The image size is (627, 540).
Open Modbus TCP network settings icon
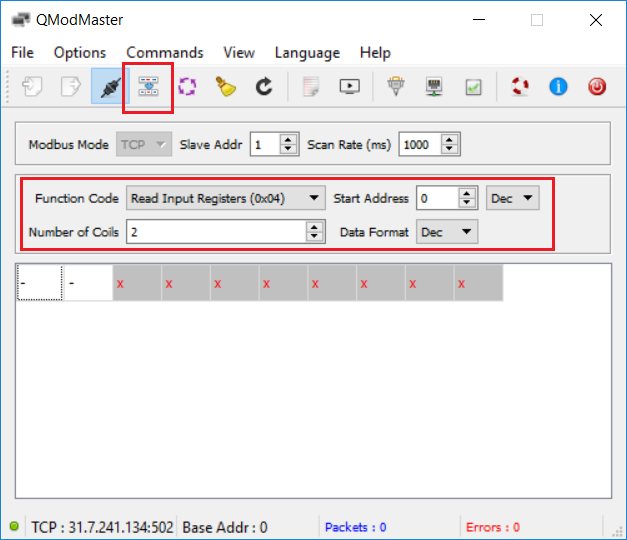click(x=434, y=86)
